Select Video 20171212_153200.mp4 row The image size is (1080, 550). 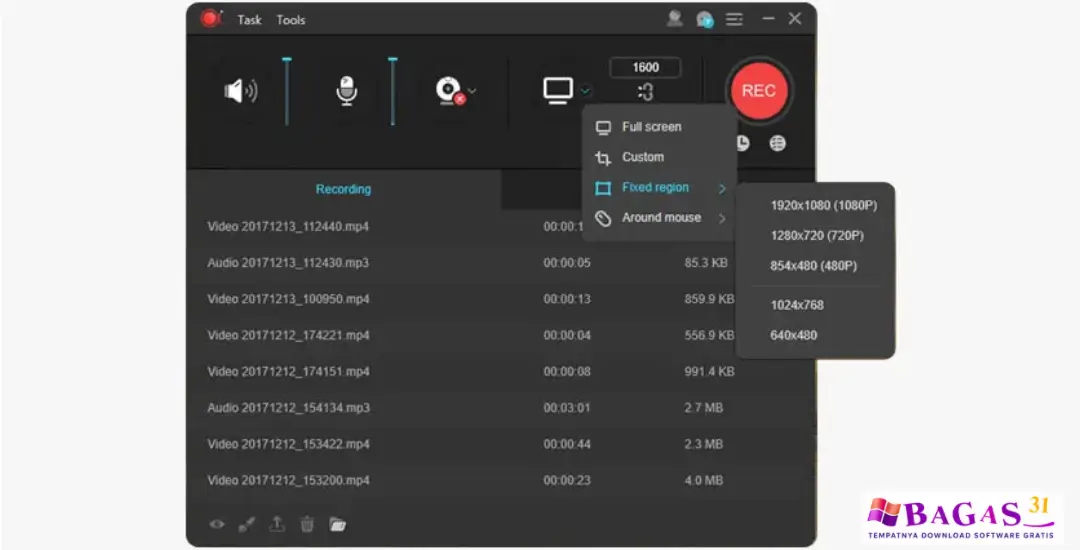501,480
